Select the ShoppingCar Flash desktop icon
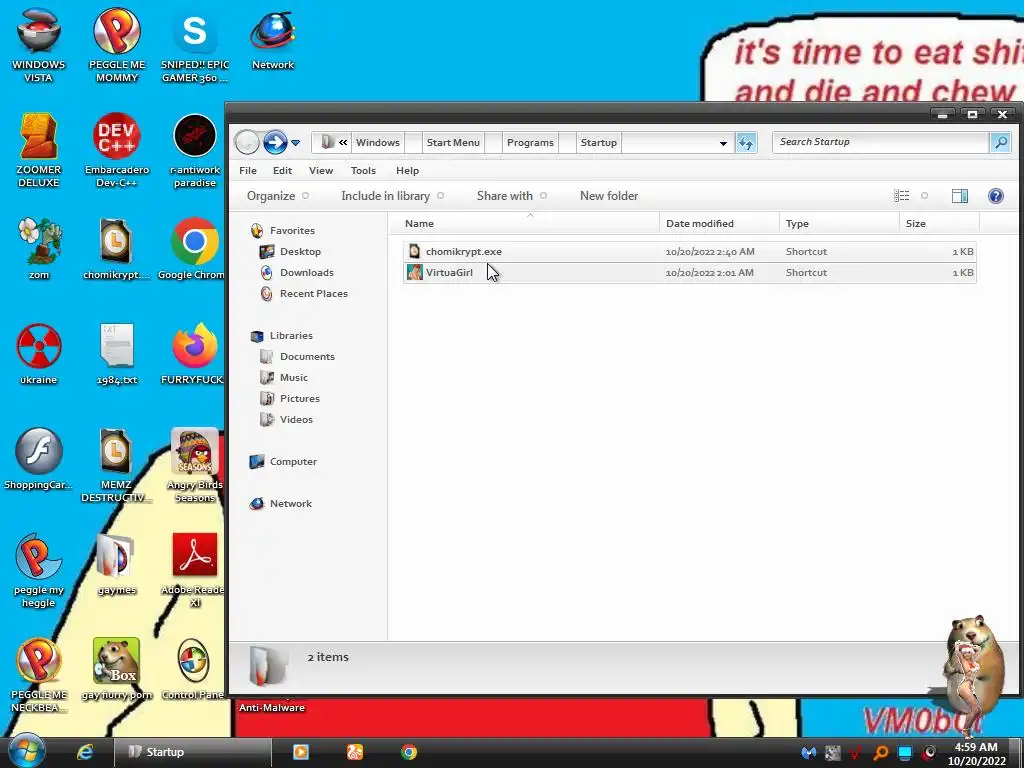 click(39, 458)
